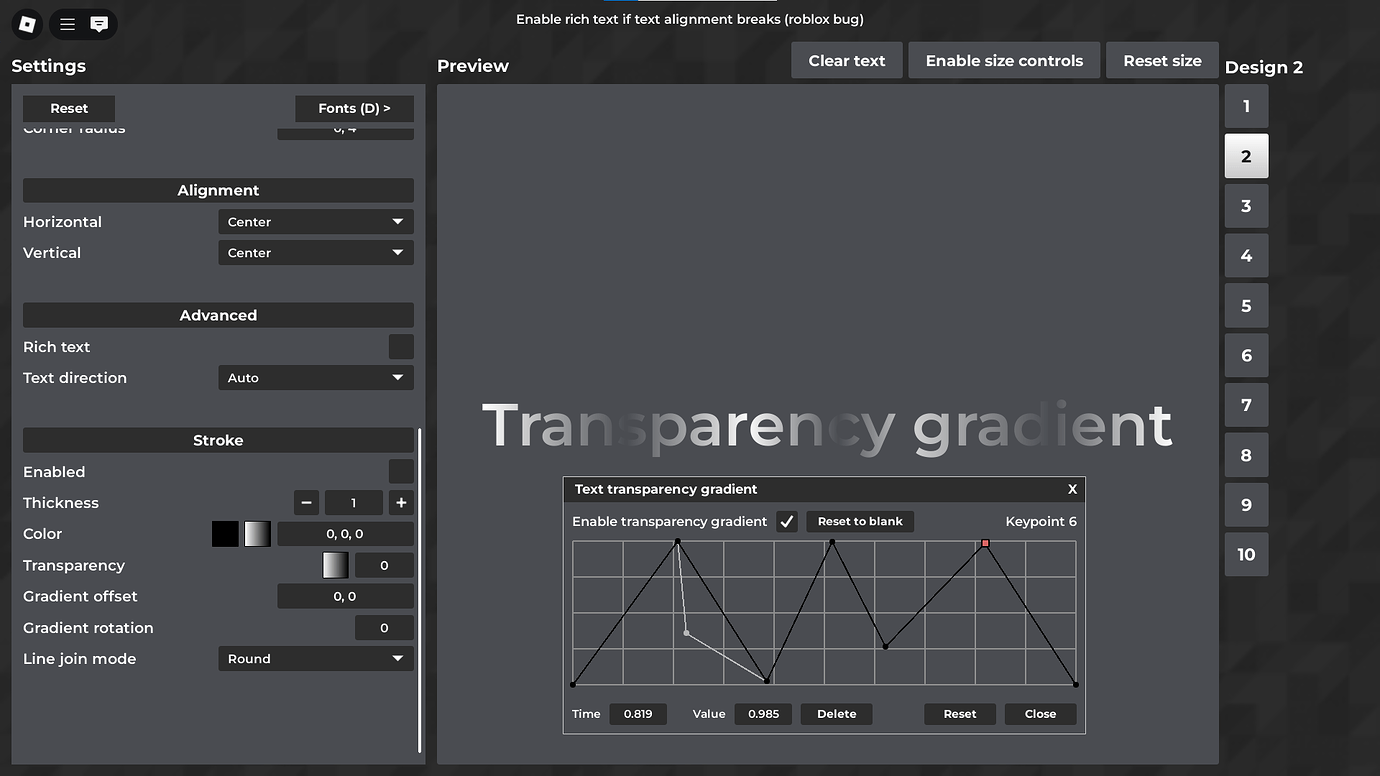Enable the Rich text option
The height and width of the screenshot is (776, 1380).
(x=401, y=346)
